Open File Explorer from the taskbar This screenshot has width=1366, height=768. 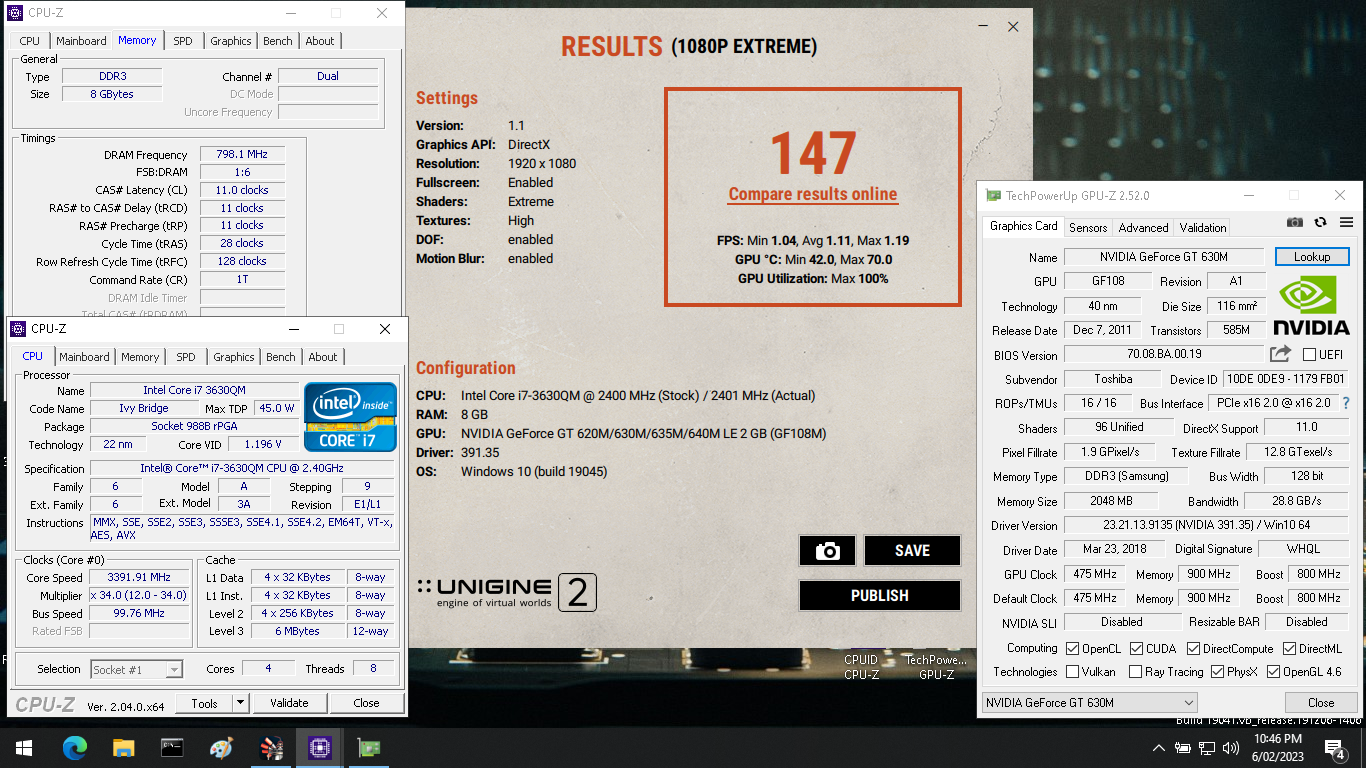tap(123, 747)
